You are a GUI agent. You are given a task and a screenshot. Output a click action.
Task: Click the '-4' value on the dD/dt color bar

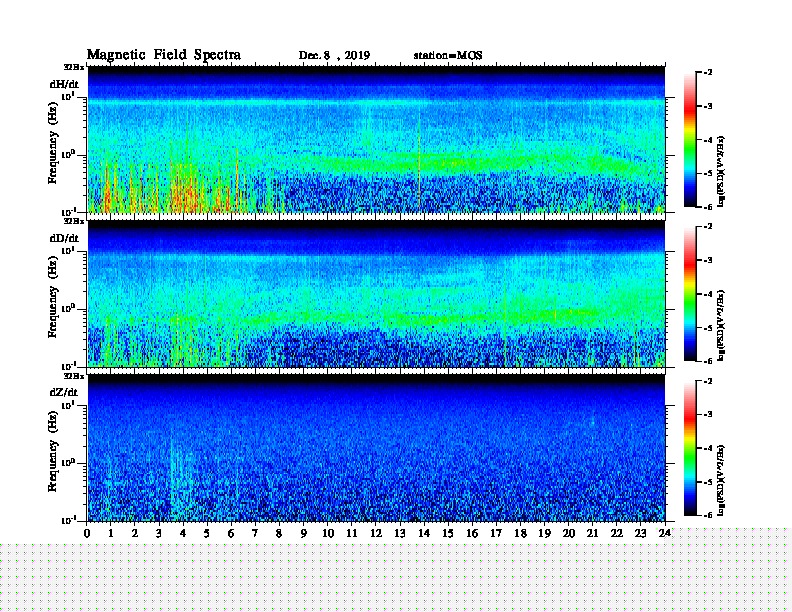tap(708, 294)
